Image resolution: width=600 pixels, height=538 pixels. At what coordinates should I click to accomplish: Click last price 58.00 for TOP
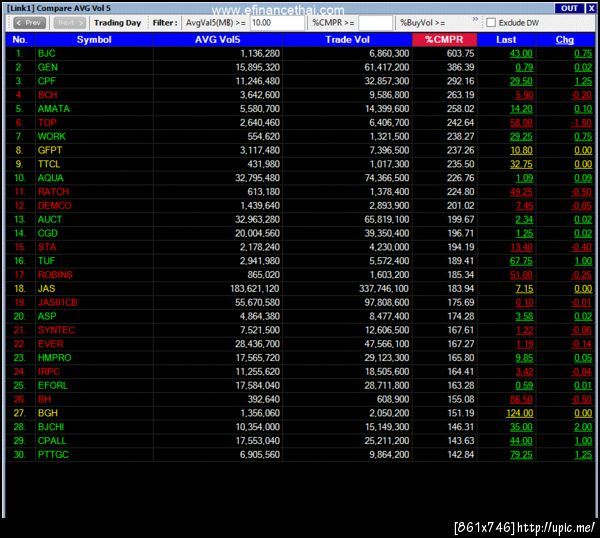point(521,123)
